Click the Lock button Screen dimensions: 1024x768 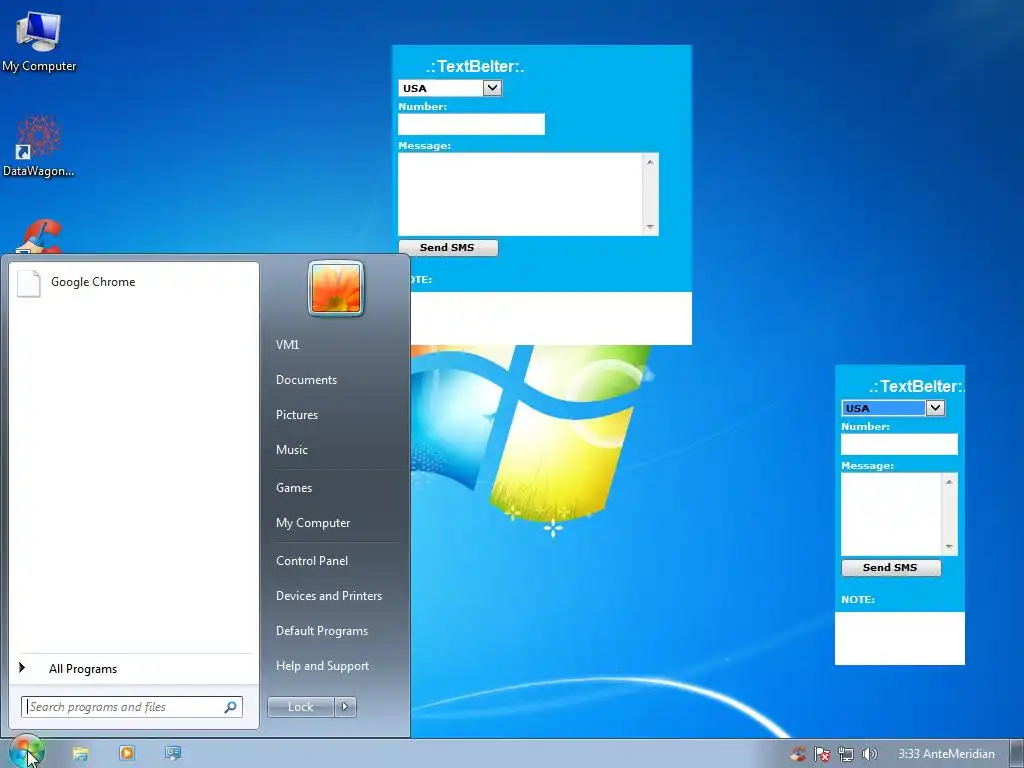click(300, 707)
